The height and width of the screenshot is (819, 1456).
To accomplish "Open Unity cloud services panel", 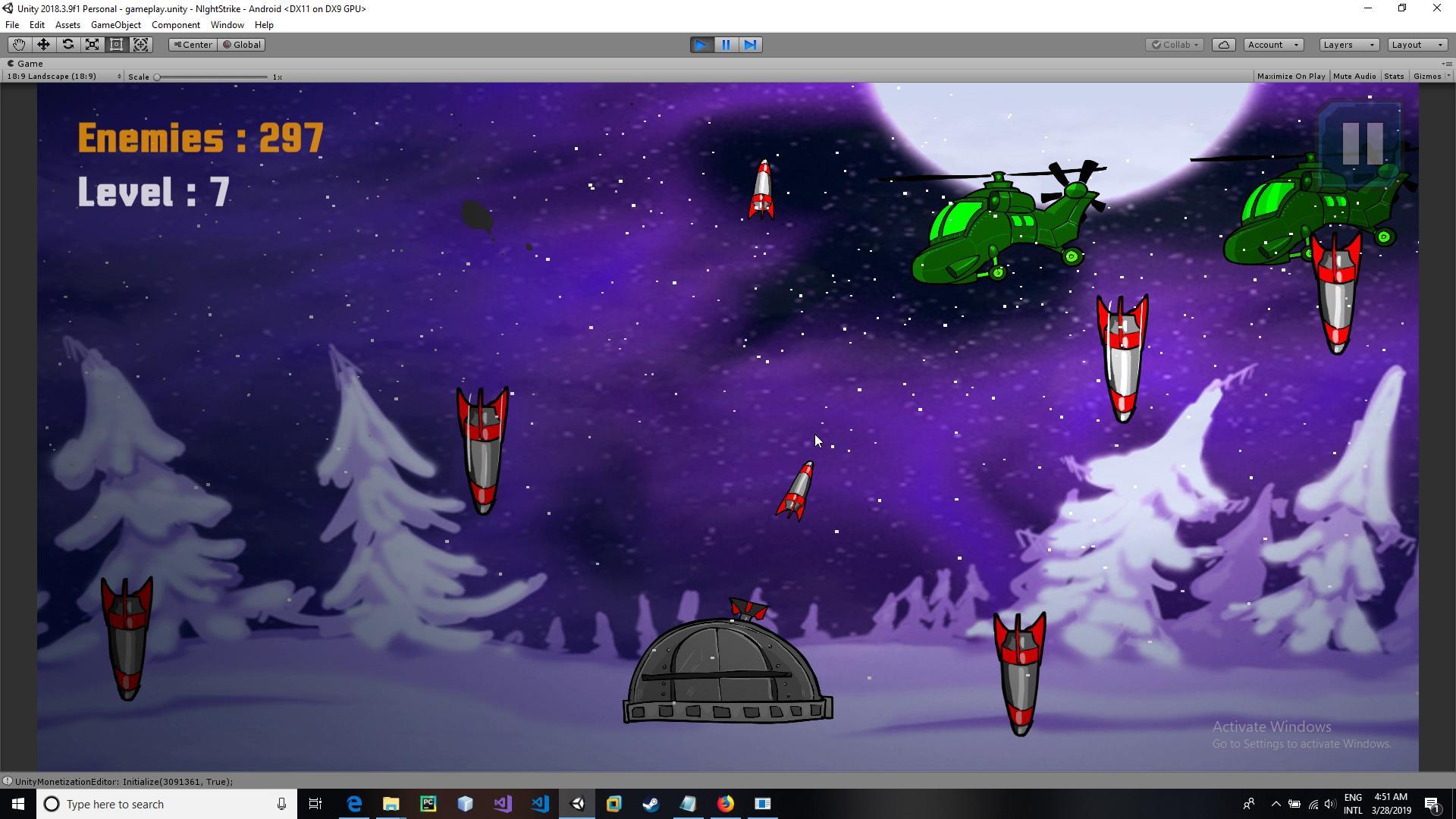I will tap(1223, 44).
